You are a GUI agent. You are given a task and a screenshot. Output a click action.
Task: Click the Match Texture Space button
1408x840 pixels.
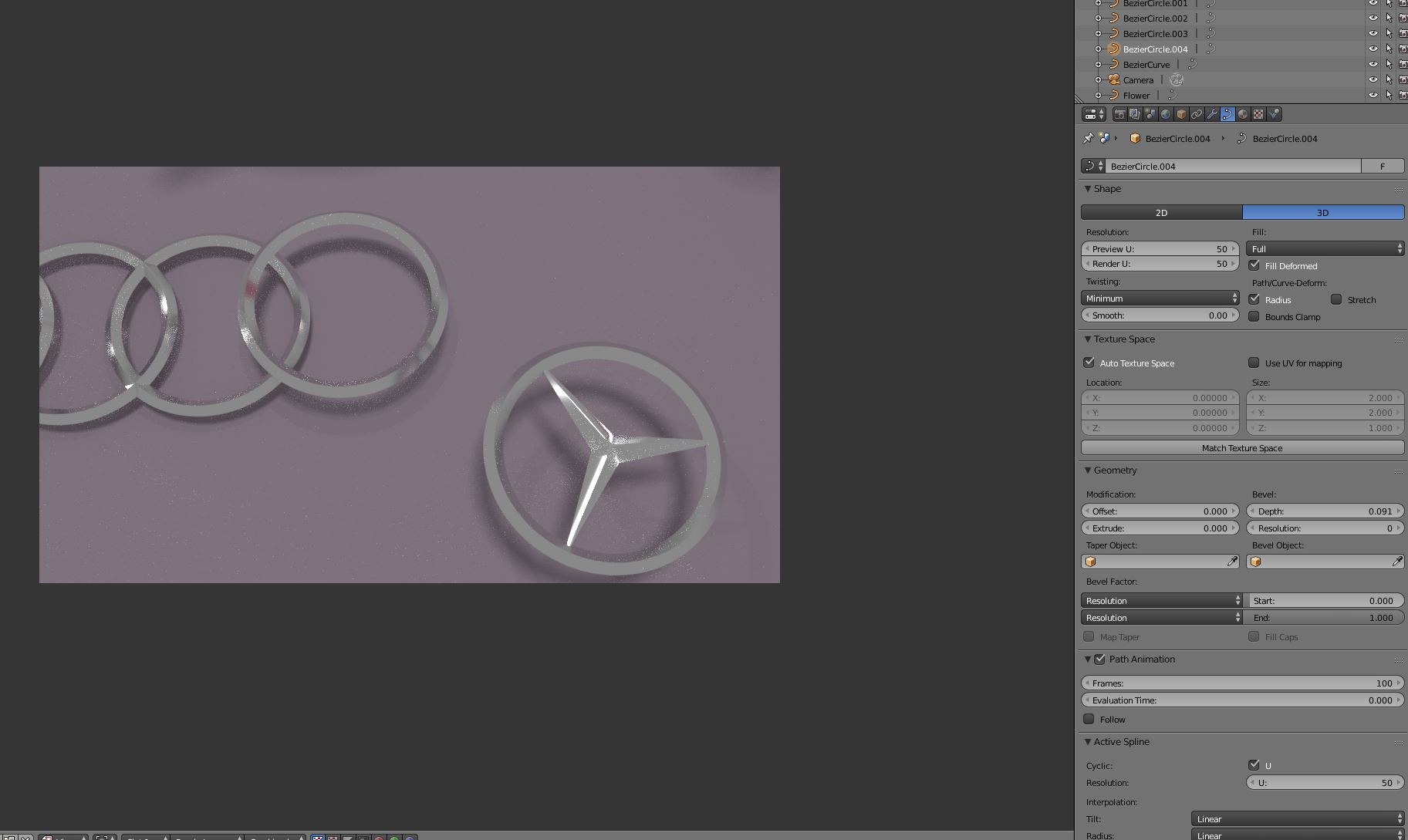[1241, 447]
